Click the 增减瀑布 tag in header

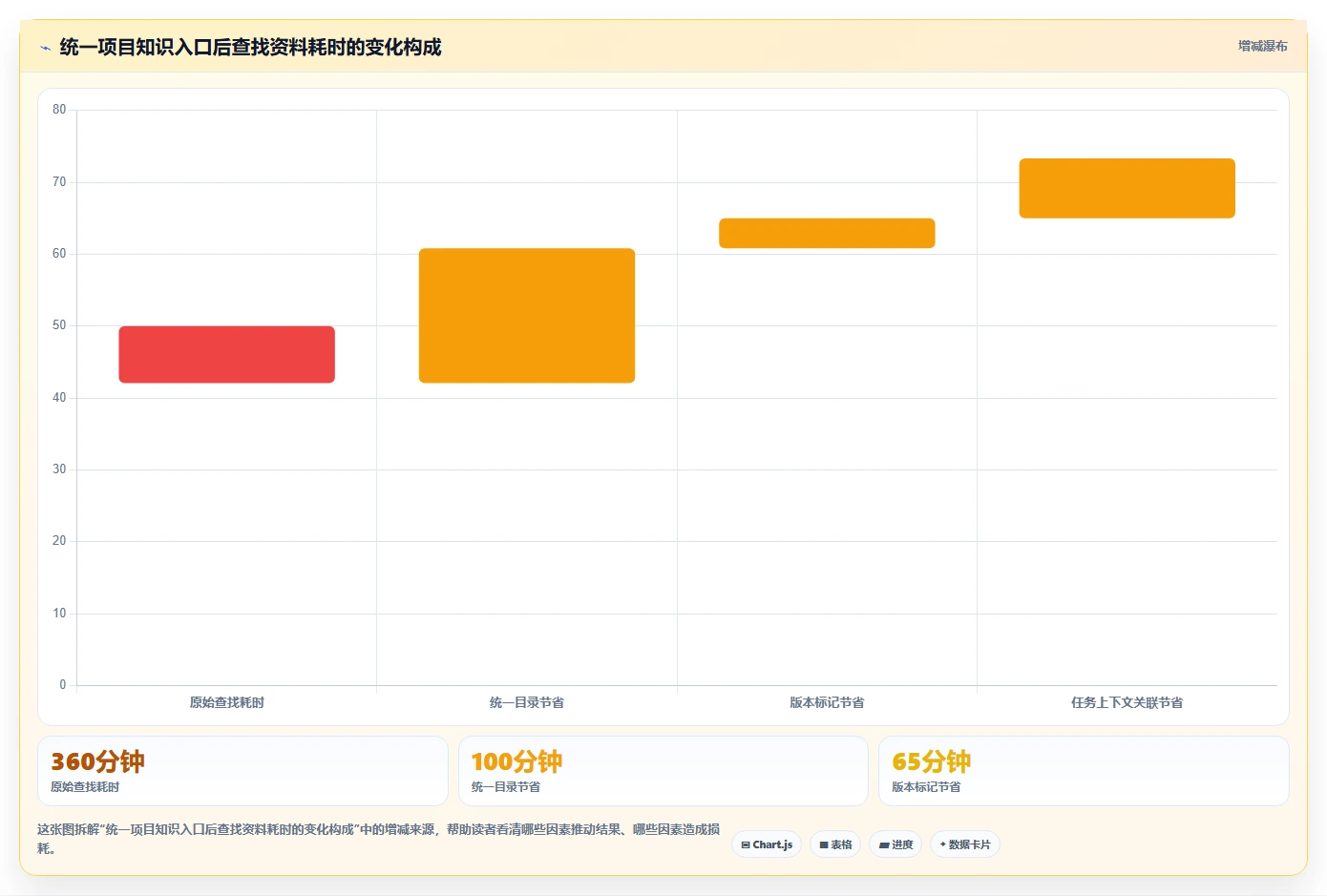[x=1262, y=46]
